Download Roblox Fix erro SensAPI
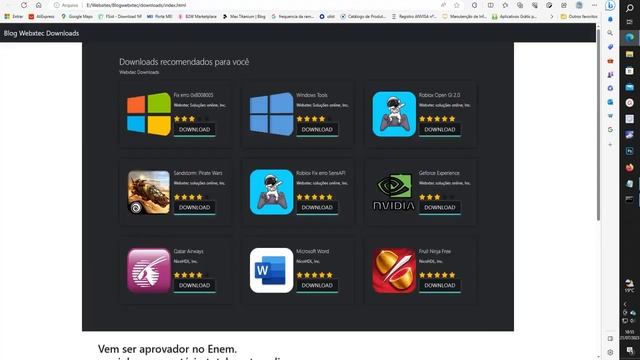 pos(317,207)
